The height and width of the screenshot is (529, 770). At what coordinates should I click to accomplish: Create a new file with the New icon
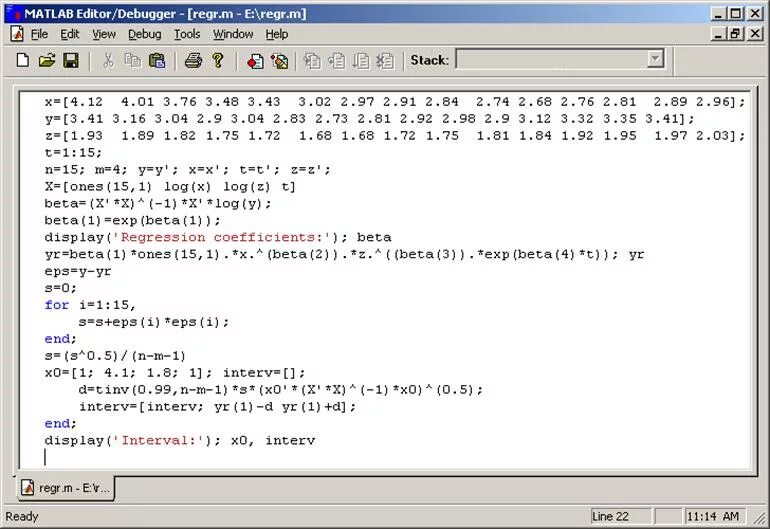click(23, 61)
